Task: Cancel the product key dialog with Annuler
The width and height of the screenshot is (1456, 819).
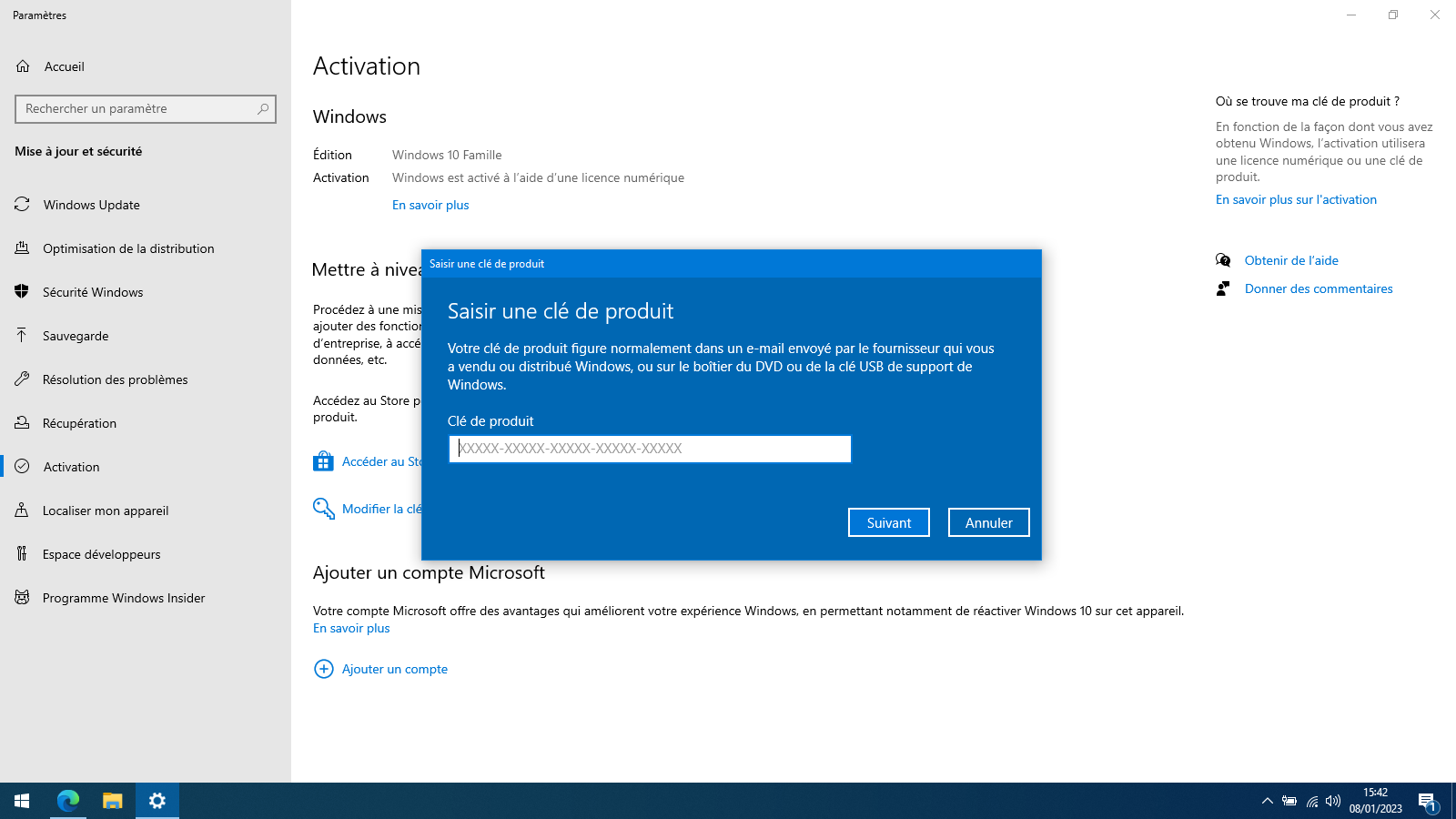Action: coord(989,522)
